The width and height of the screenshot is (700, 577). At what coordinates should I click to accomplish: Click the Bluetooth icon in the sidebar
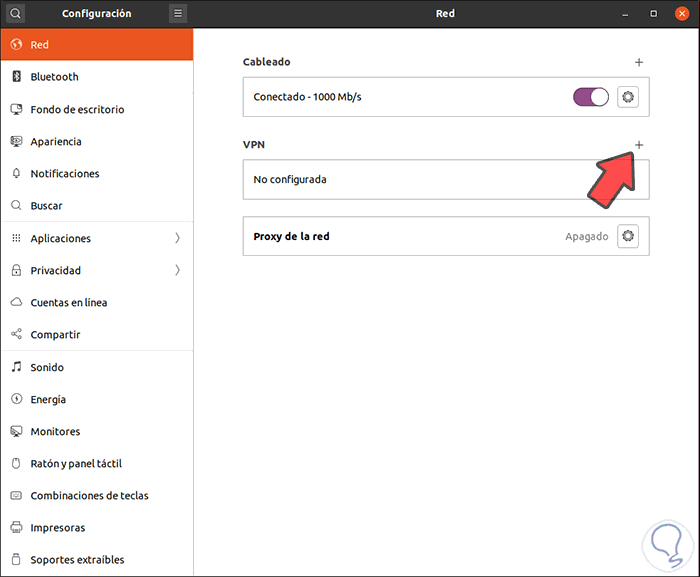[x=16, y=77]
